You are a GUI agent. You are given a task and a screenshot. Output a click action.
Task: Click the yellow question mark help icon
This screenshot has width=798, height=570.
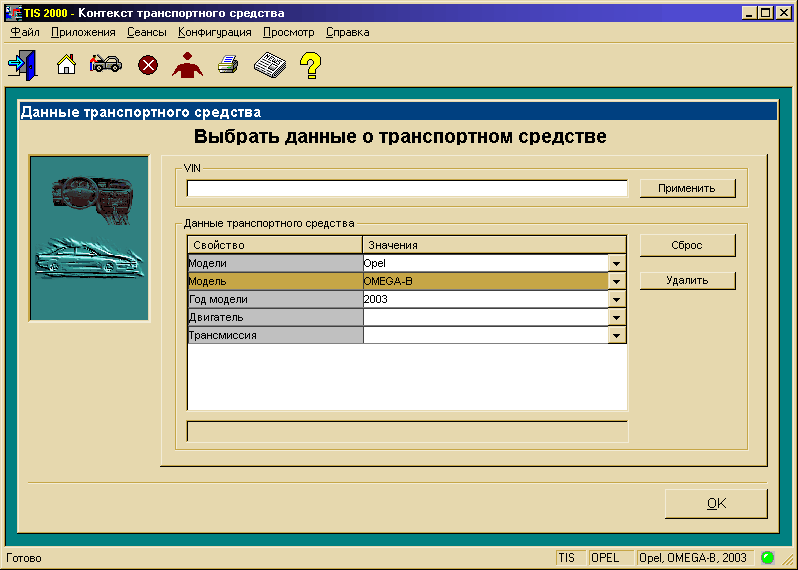click(310, 65)
